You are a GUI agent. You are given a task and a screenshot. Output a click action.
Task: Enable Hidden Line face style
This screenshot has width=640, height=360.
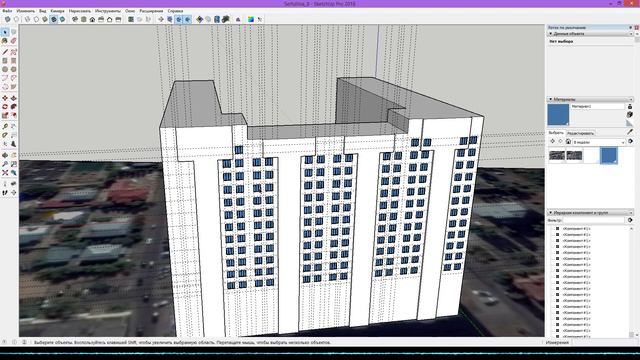coord(36,19)
